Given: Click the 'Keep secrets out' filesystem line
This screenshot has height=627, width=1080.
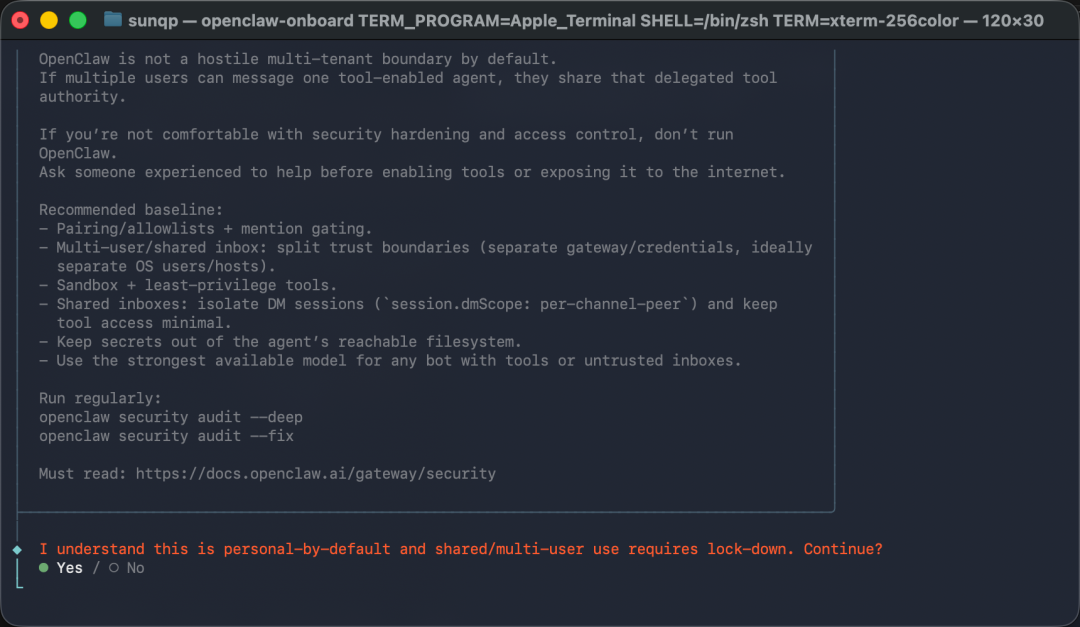Looking at the screenshot, I should click(x=280, y=342).
